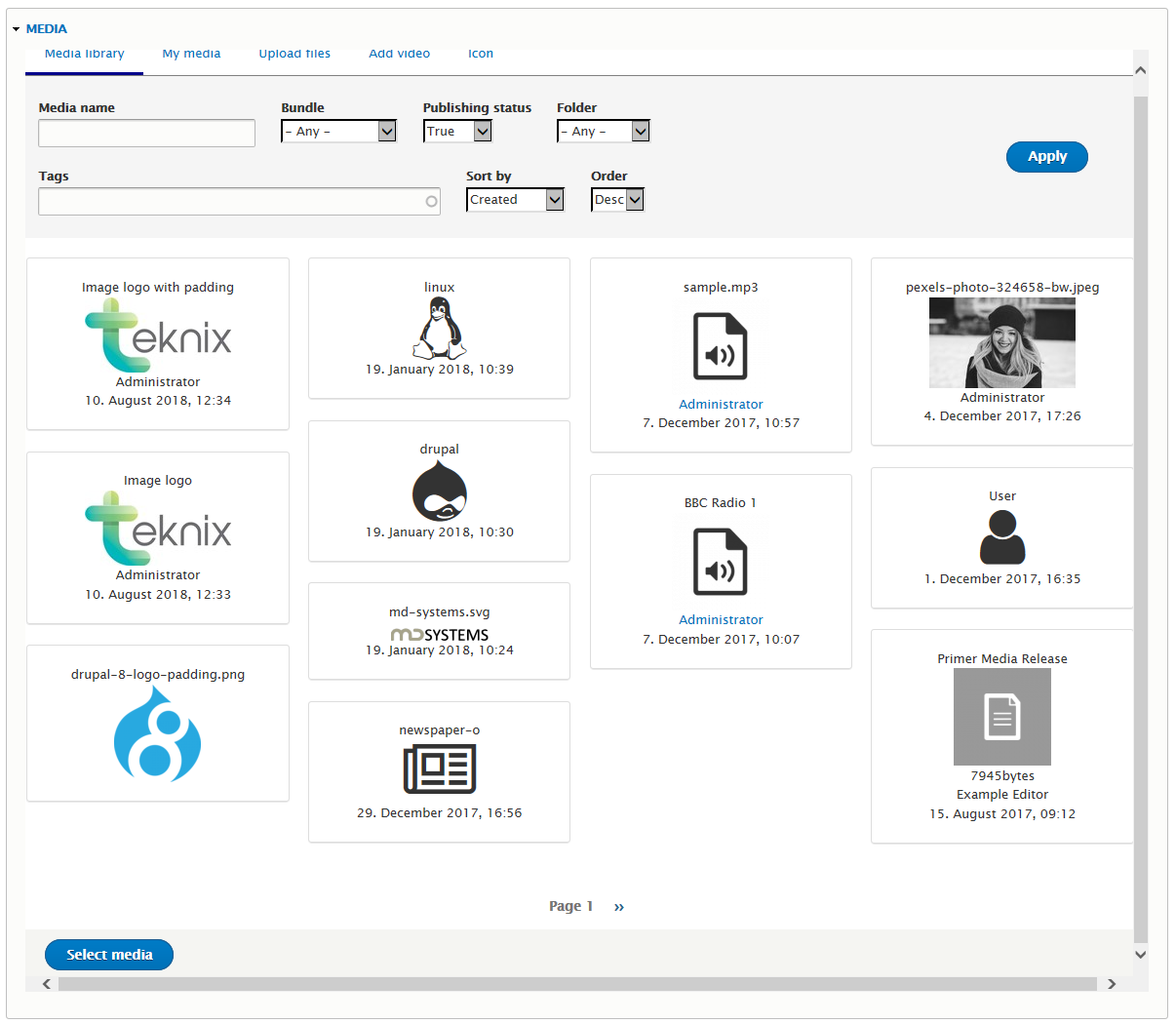Select the newspaper-o media icon
The width and height of the screenshot is (1176, 1024).
click(439, 769)
